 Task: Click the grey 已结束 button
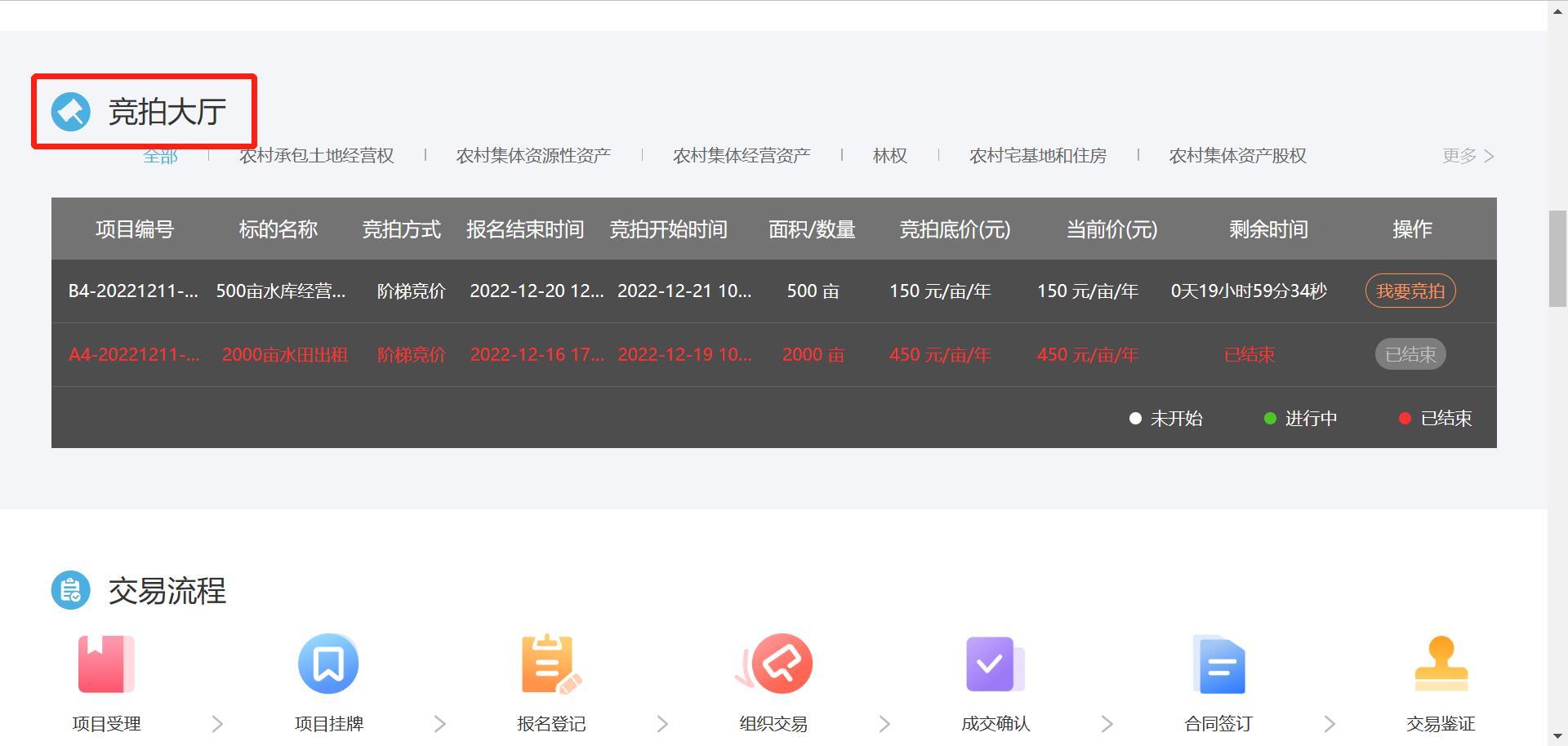pyautogui.click(x=1410, y=355)
